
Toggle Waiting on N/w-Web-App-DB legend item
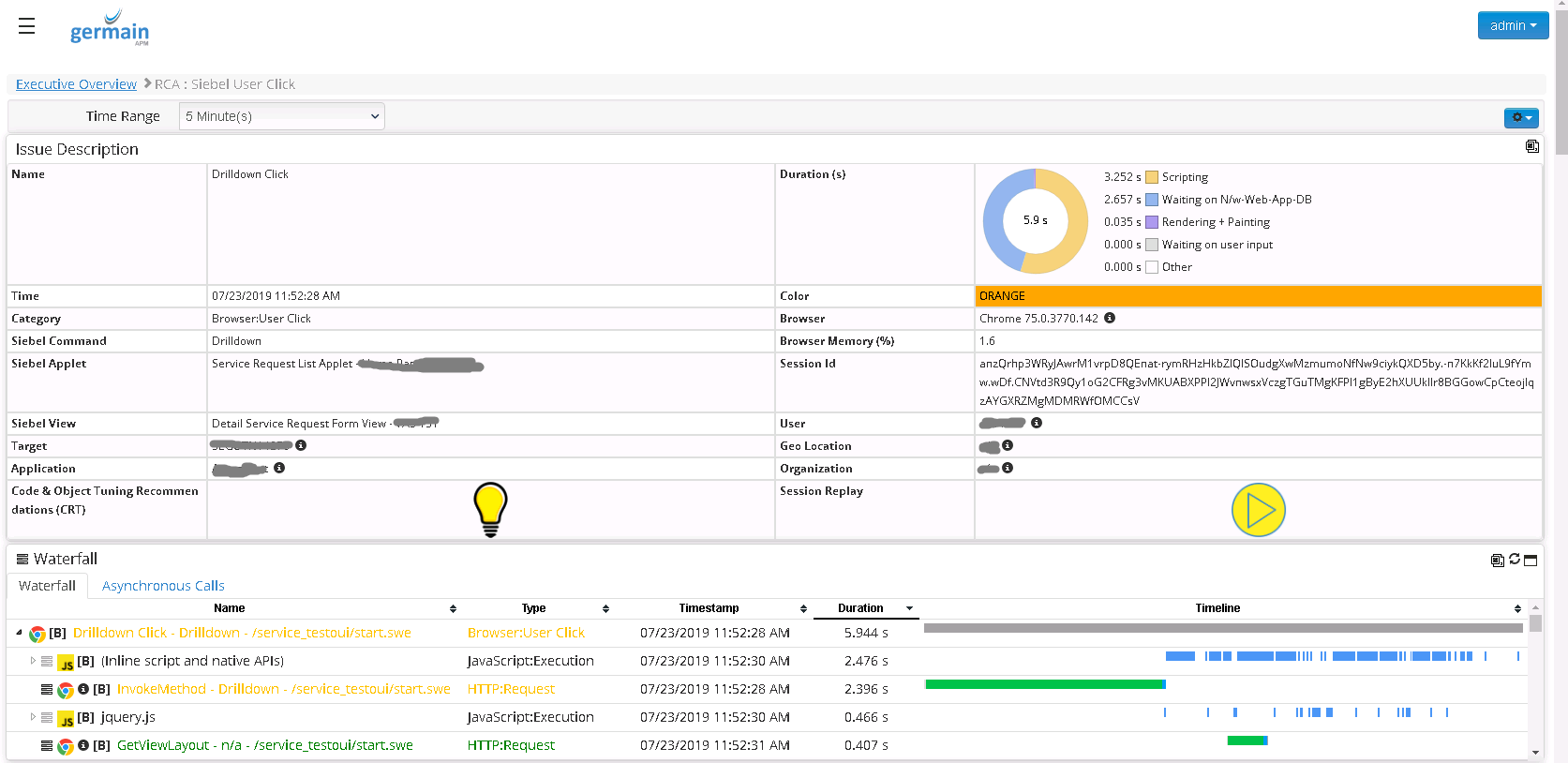pyautogui.click(x=1152, y=200)
